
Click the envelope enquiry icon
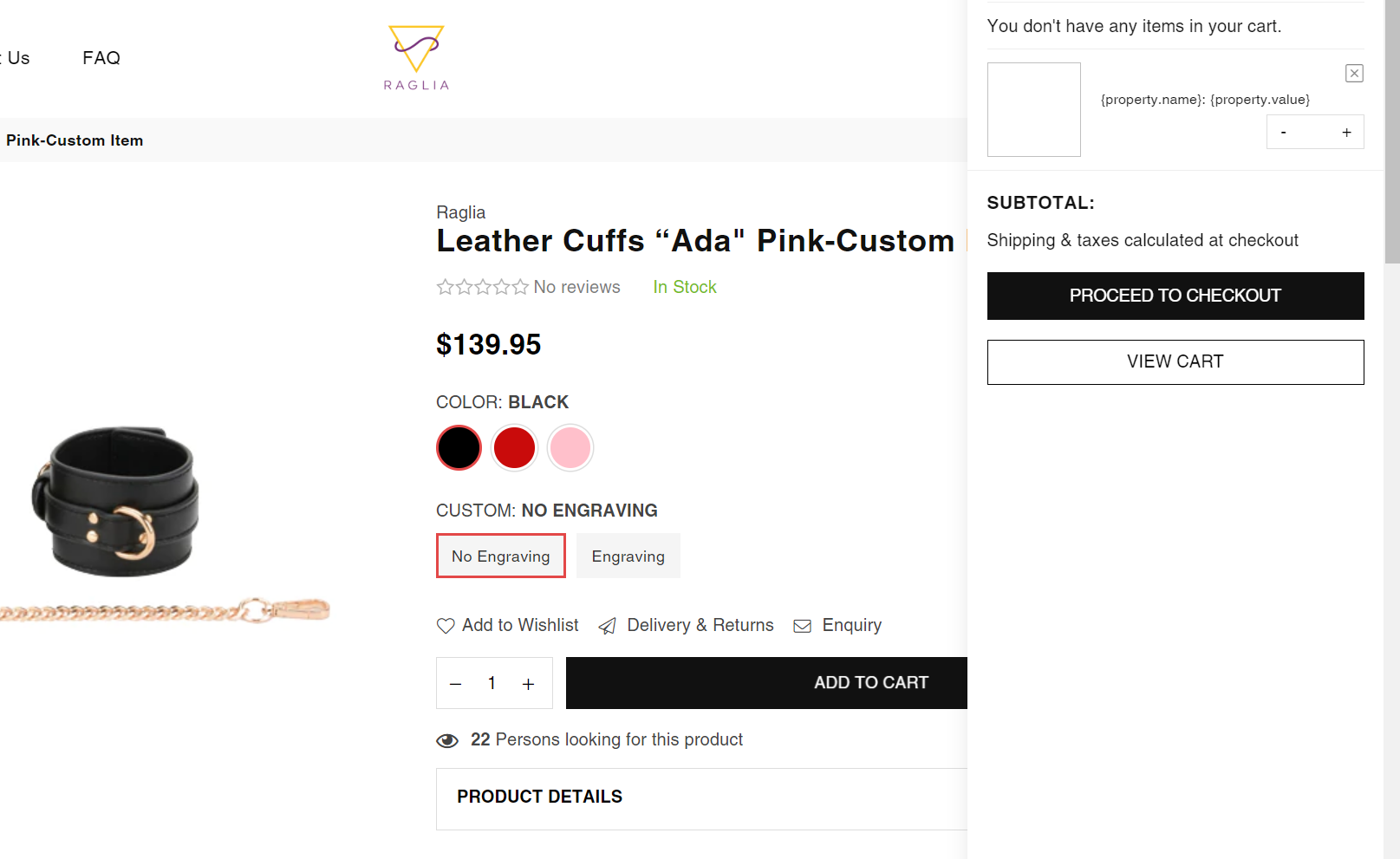click(x=803, y=626)
